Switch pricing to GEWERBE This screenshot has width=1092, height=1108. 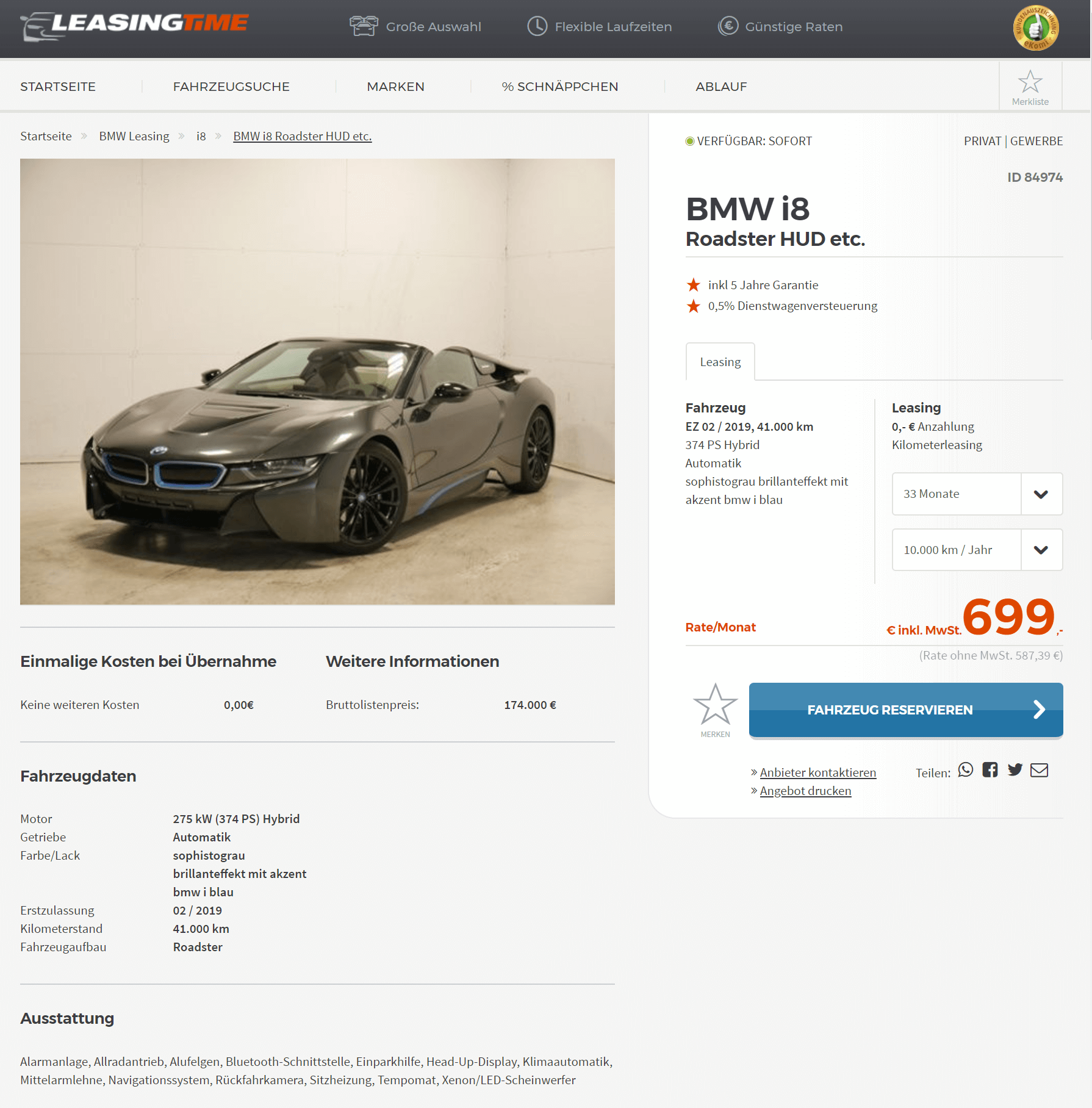(x=1036, y=141)
